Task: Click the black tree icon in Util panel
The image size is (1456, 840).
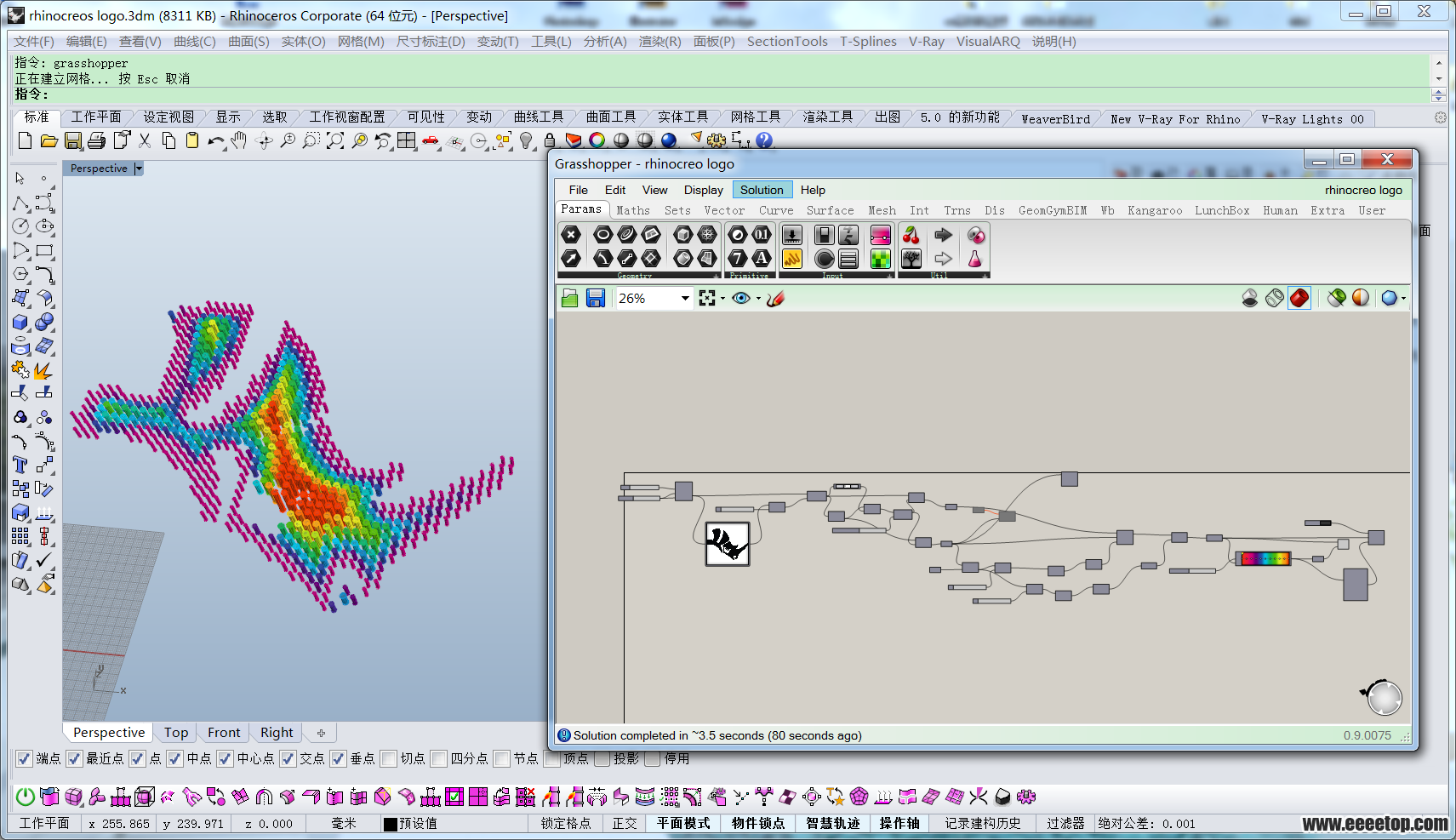Action: pos(911,258)
